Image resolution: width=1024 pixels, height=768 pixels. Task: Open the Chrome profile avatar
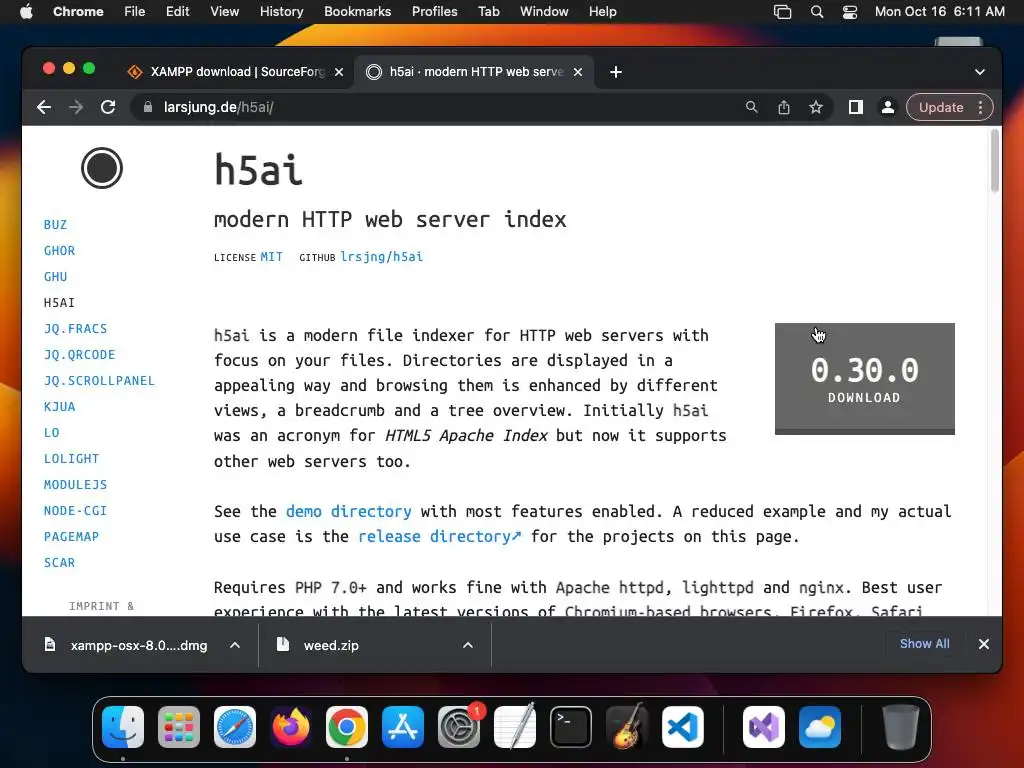pos(888,107)
